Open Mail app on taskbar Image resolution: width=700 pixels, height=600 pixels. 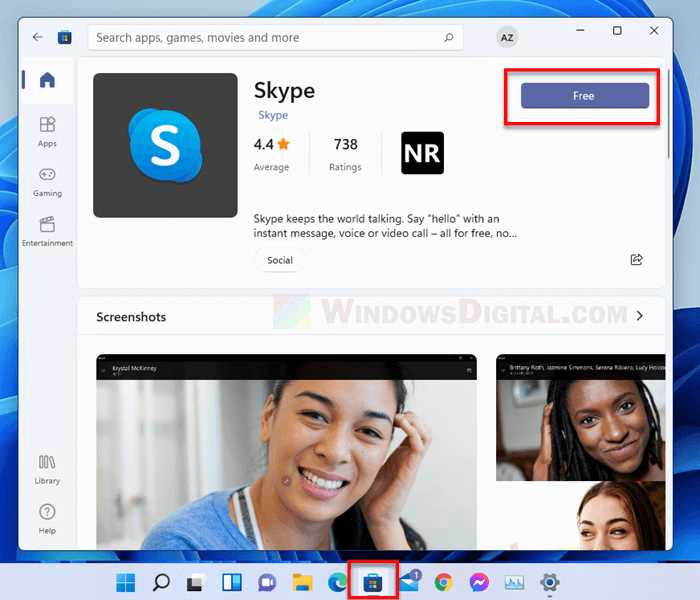point(409,581)
